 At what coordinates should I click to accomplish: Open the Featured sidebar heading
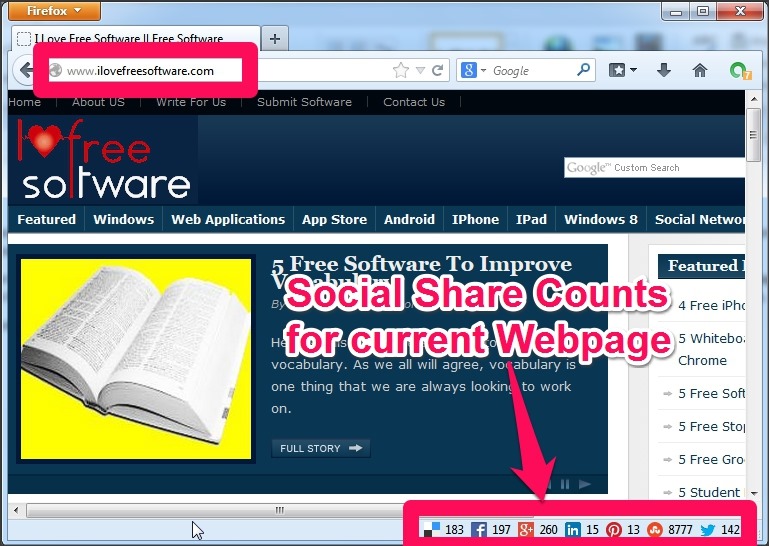coord(701,266)
